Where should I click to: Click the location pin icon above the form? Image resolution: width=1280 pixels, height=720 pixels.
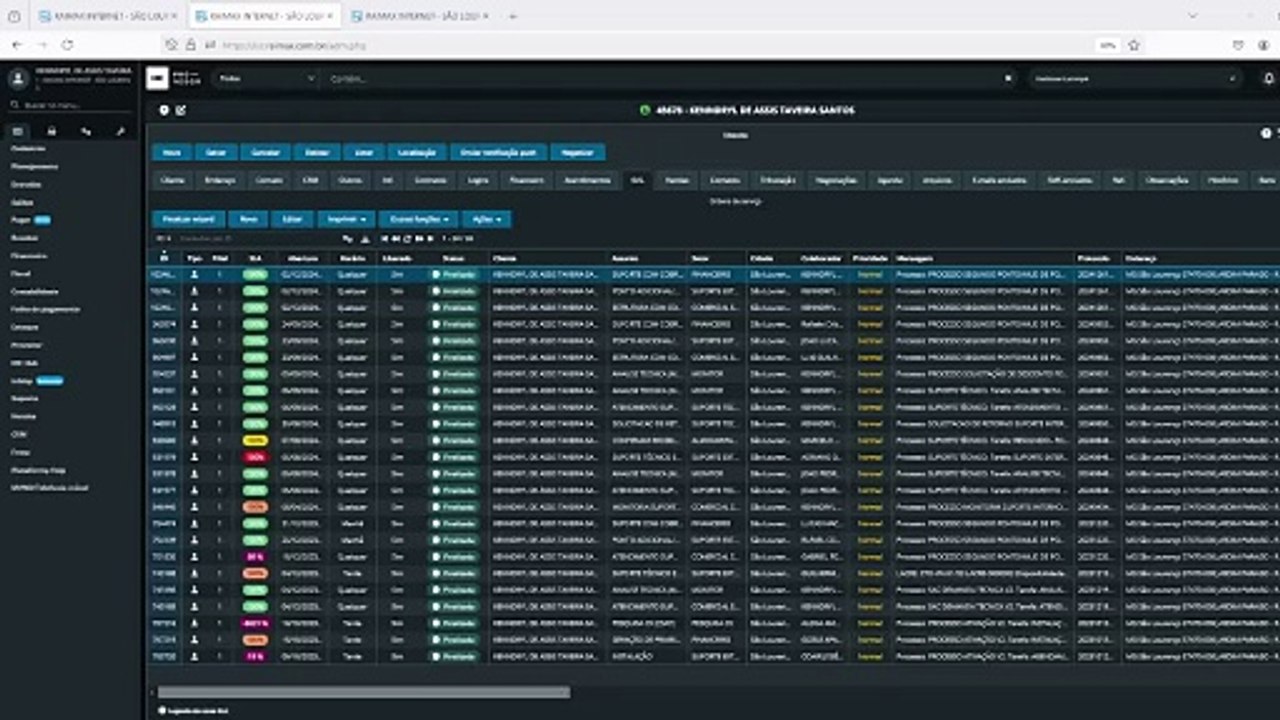[165, 110]
